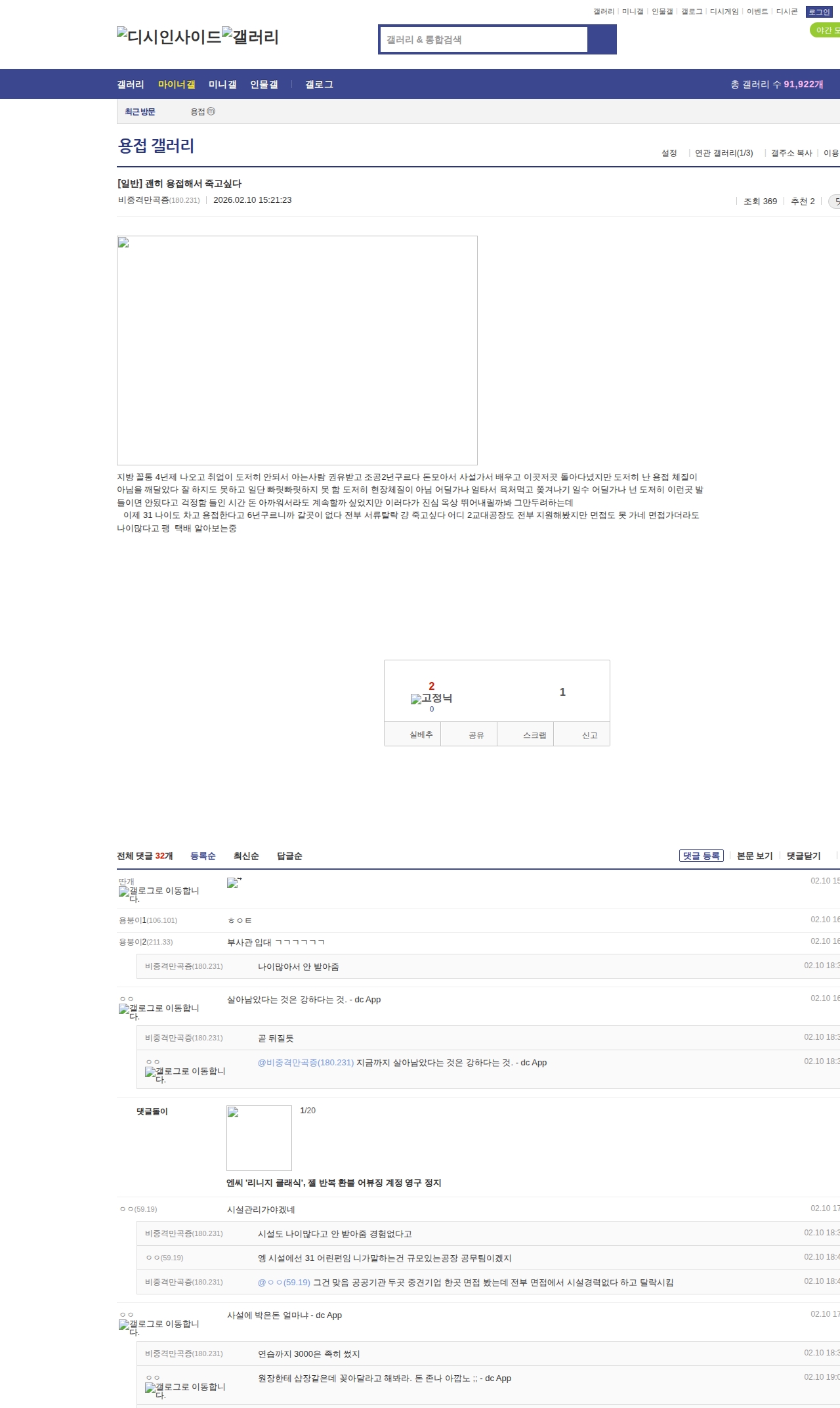
Task: Click commenter name 용붕이1
Action: click(x=133, y=920)
